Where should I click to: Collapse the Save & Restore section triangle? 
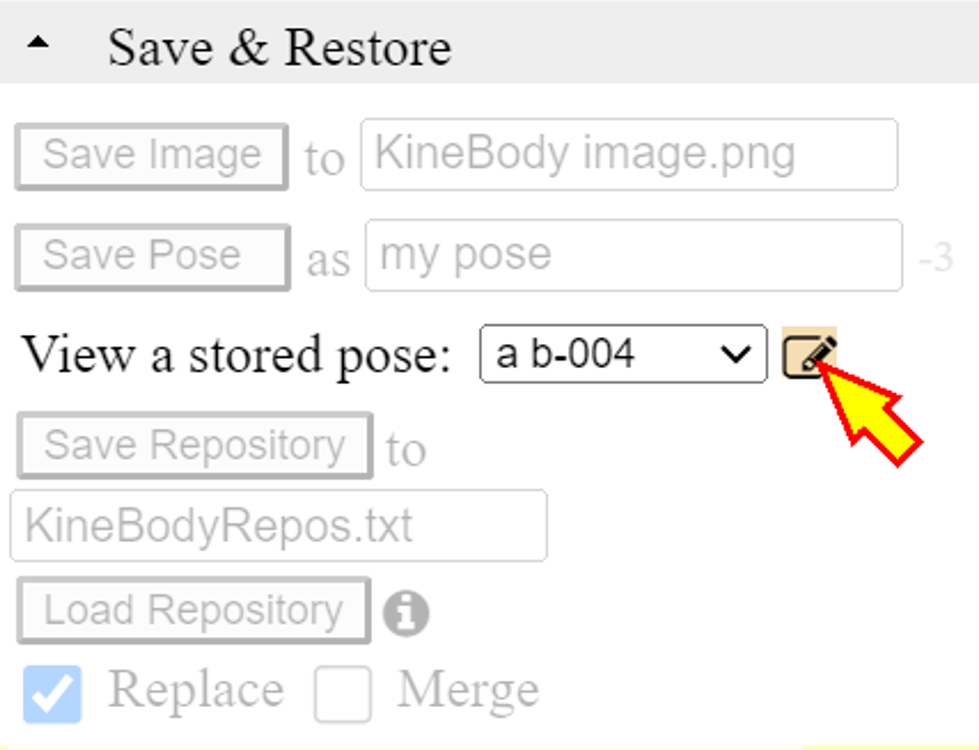[38, 42]
